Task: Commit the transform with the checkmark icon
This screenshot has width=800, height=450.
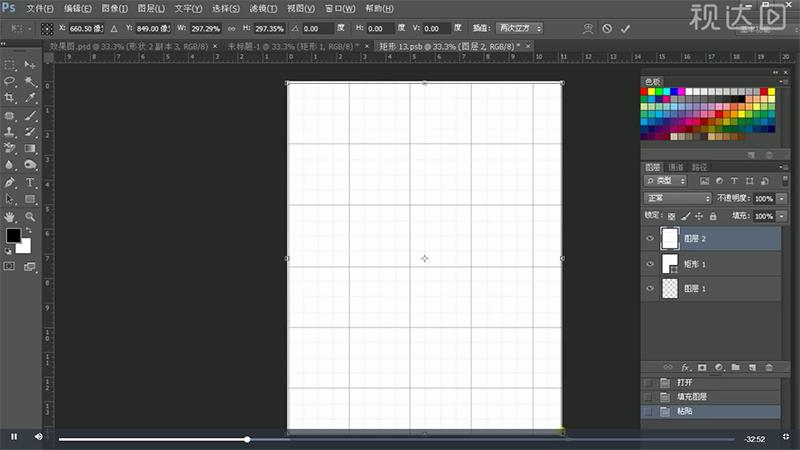Action: click(625, 29)
